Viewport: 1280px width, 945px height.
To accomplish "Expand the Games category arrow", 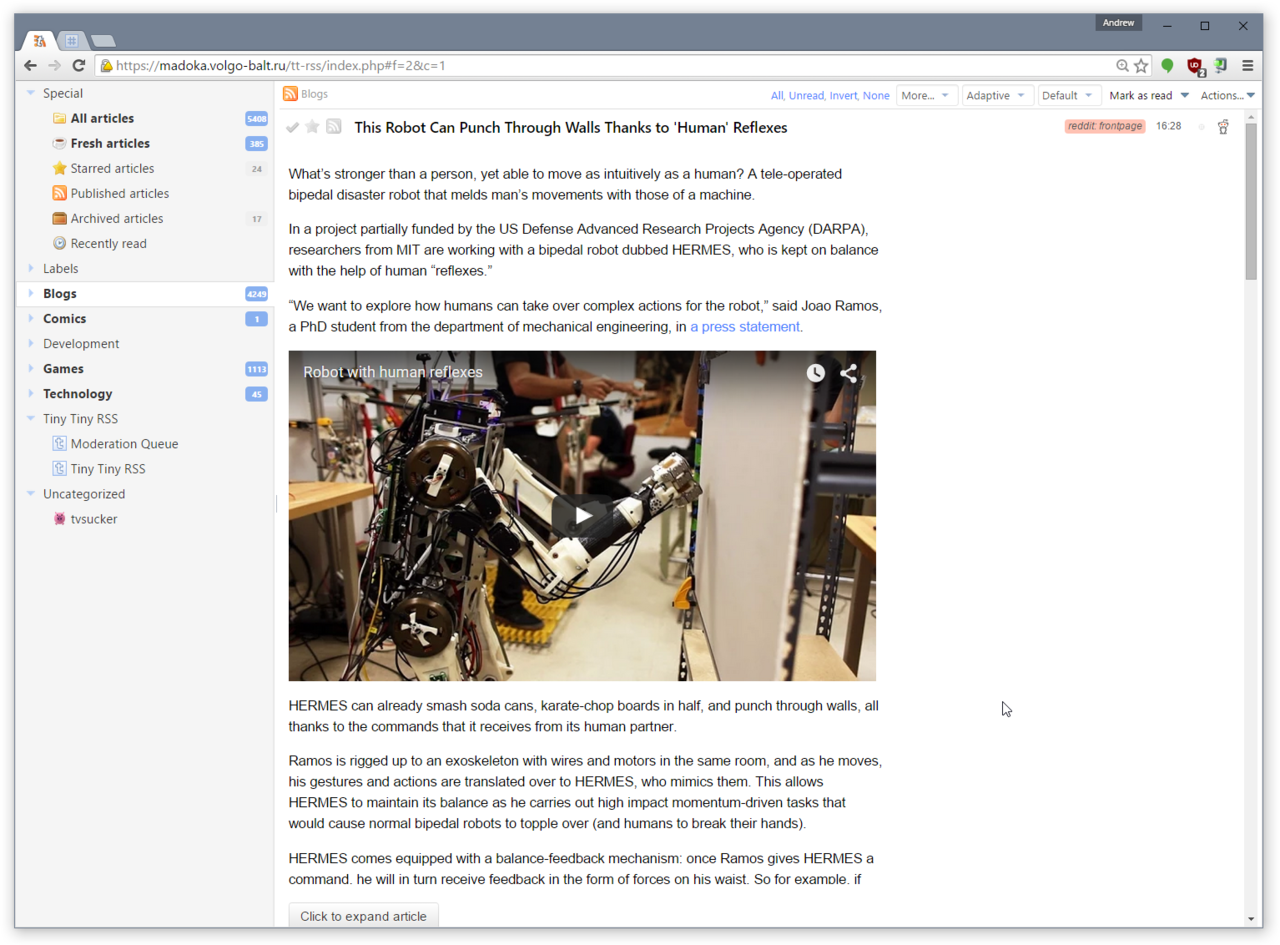I will (31, 368).
